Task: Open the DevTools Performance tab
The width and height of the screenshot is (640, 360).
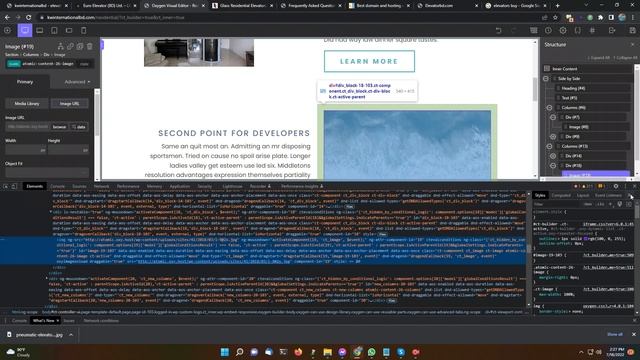Action: 128,187
